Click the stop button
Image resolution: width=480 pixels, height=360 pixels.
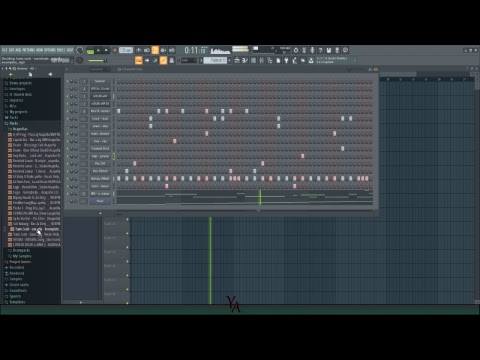tap(106, 50)
